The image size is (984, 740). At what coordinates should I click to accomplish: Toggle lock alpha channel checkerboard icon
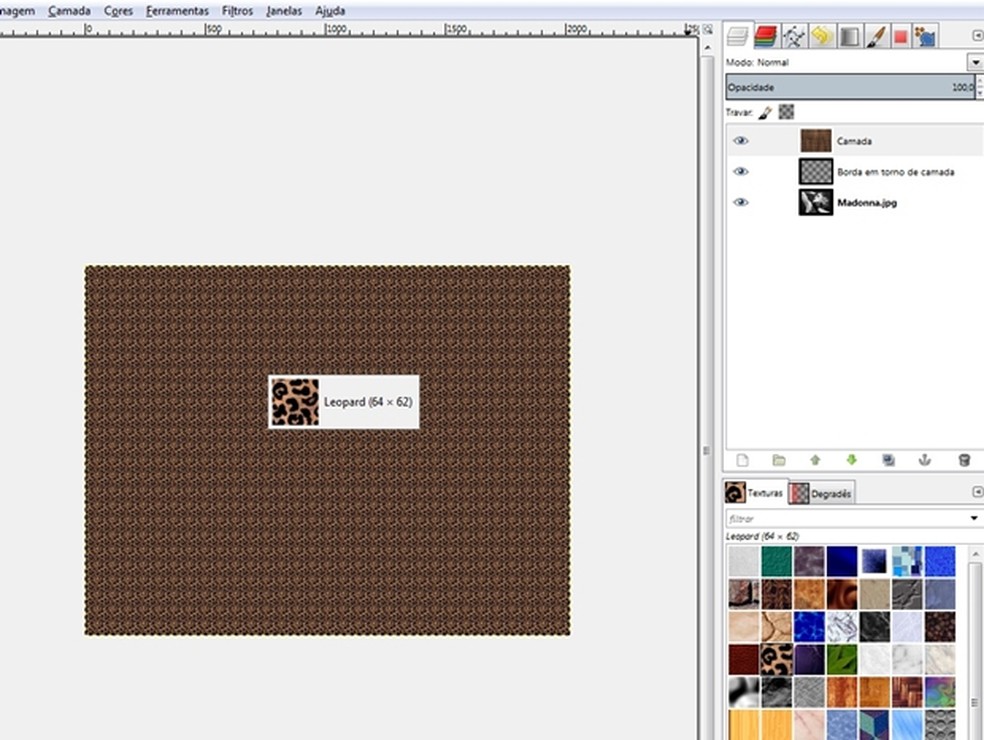point(787,113)
